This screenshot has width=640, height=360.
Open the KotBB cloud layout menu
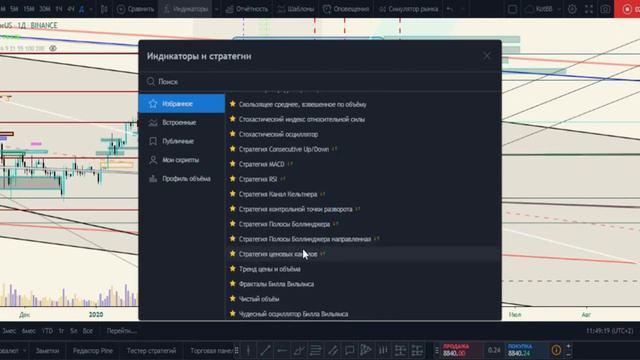pyautogui.click(x=539, y=9)
